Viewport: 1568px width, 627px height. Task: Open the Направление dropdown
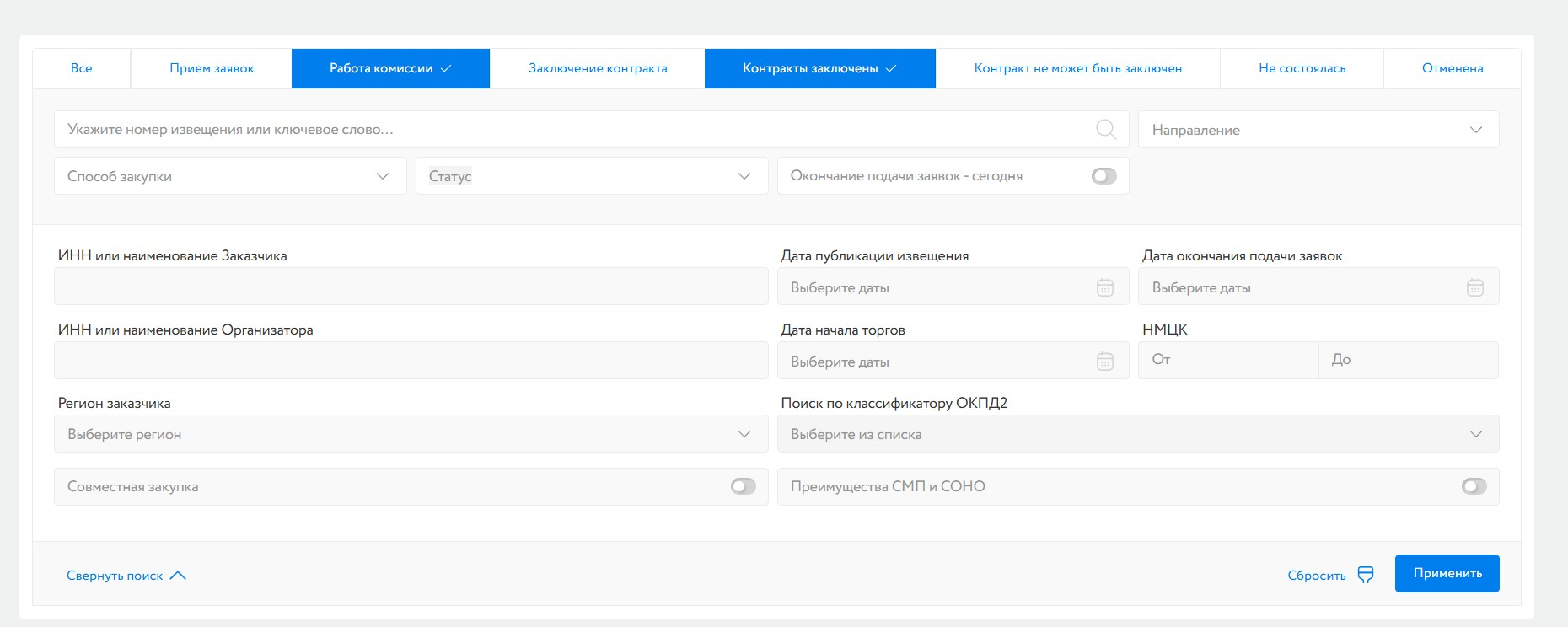pyautogui.click(x=1318, y=130)
